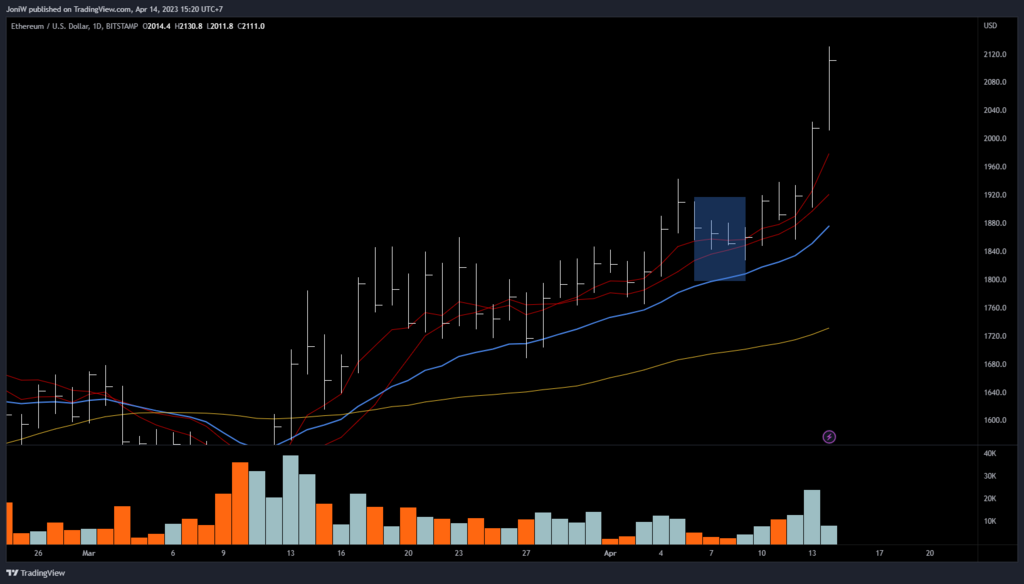Select the blue moving average line end
The width and height of the screenshot is (1024, 584).
828,227
